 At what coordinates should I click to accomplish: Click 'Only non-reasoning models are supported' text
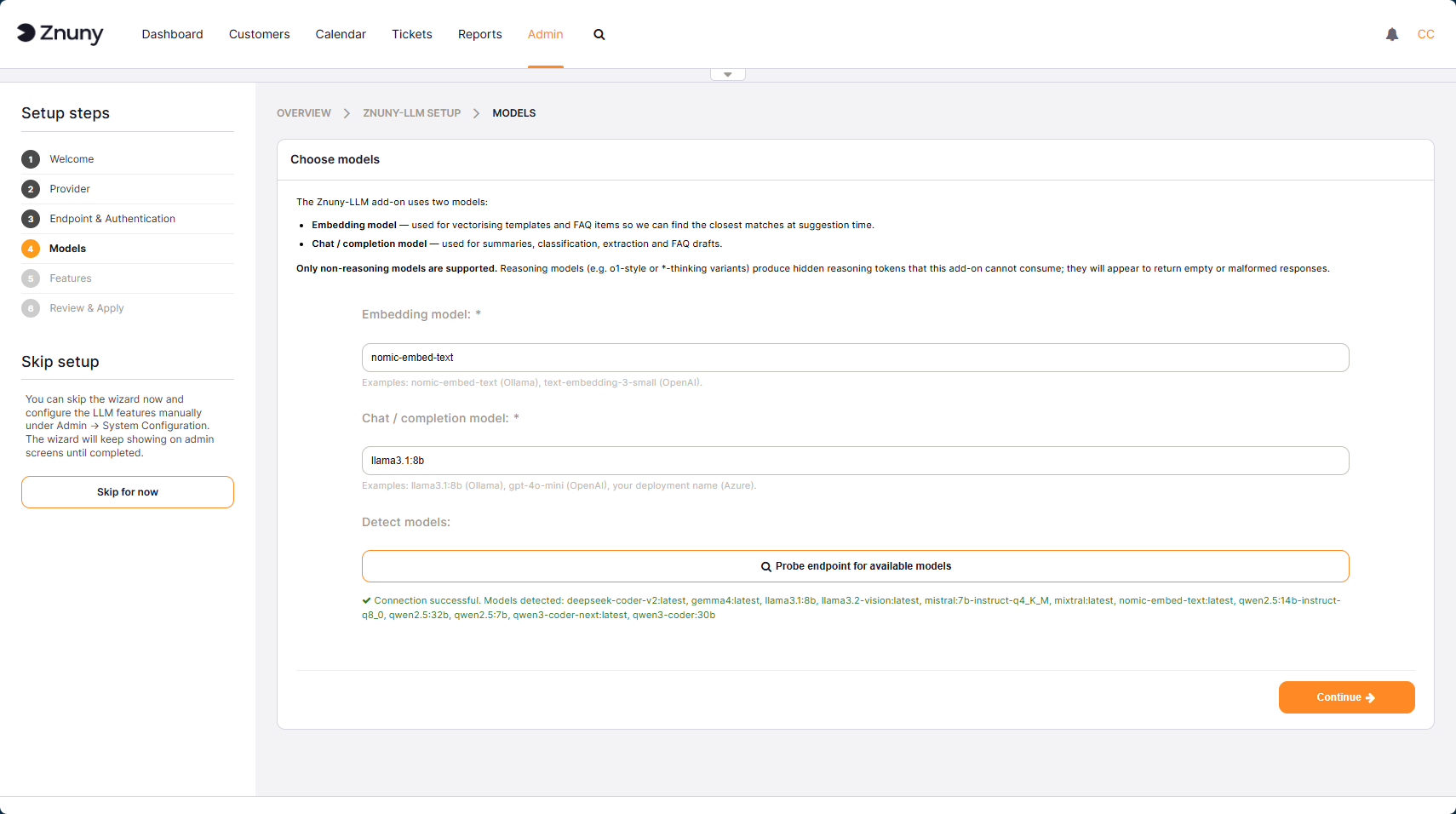click(x=397, y=268)
